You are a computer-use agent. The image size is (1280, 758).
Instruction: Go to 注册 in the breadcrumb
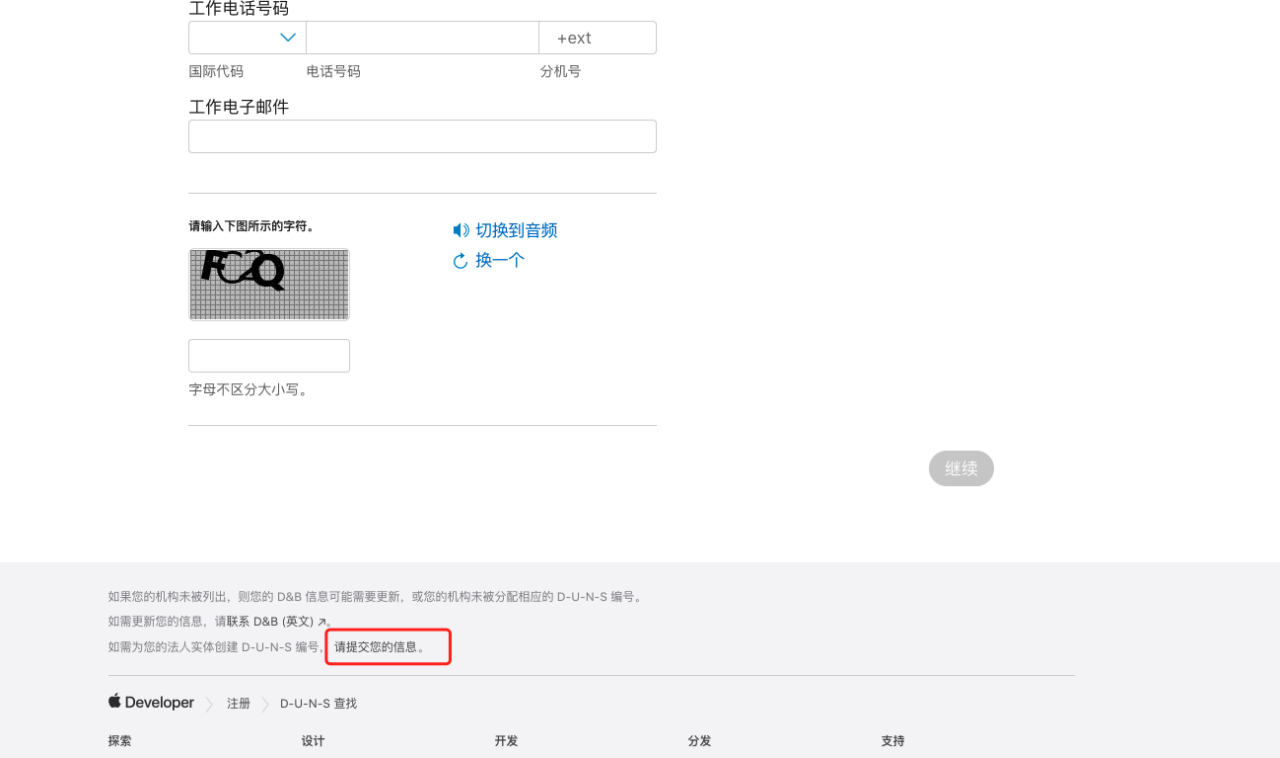[238, 704]
